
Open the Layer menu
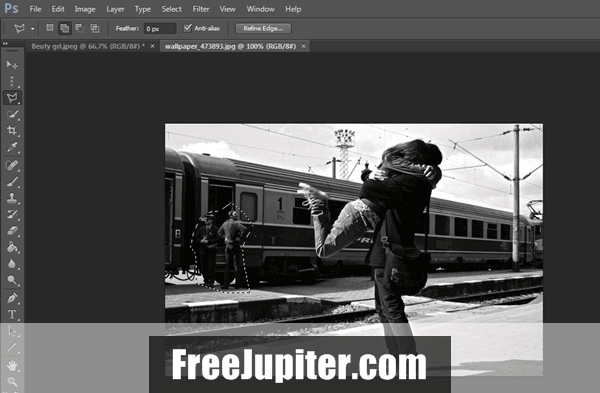coord(115,9)
